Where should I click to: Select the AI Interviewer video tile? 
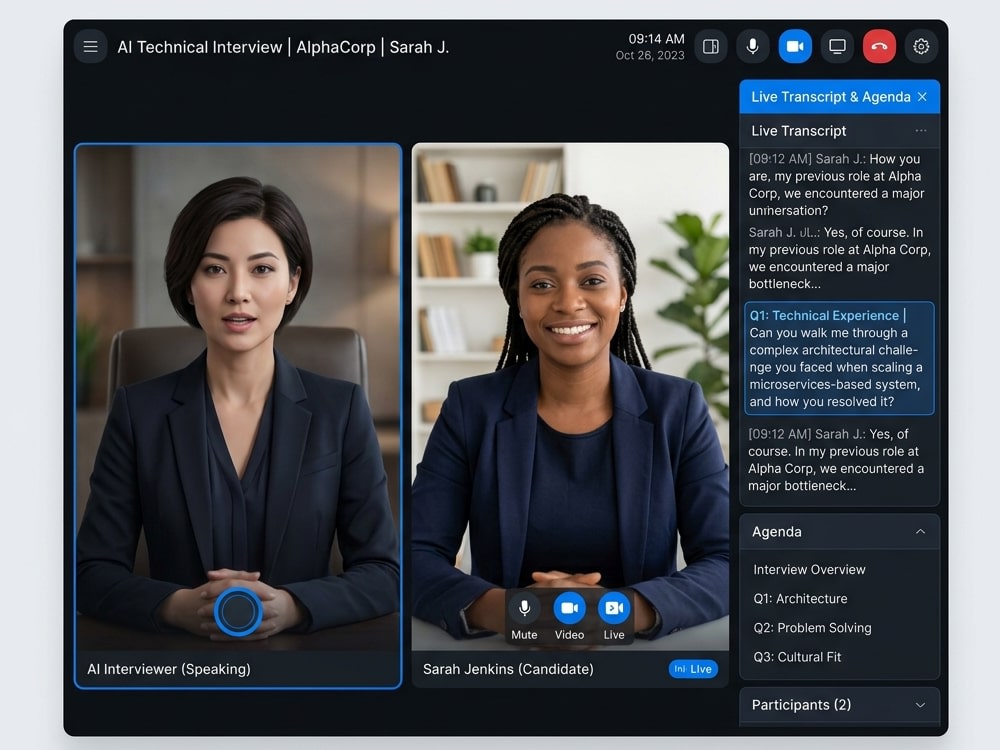238,416
